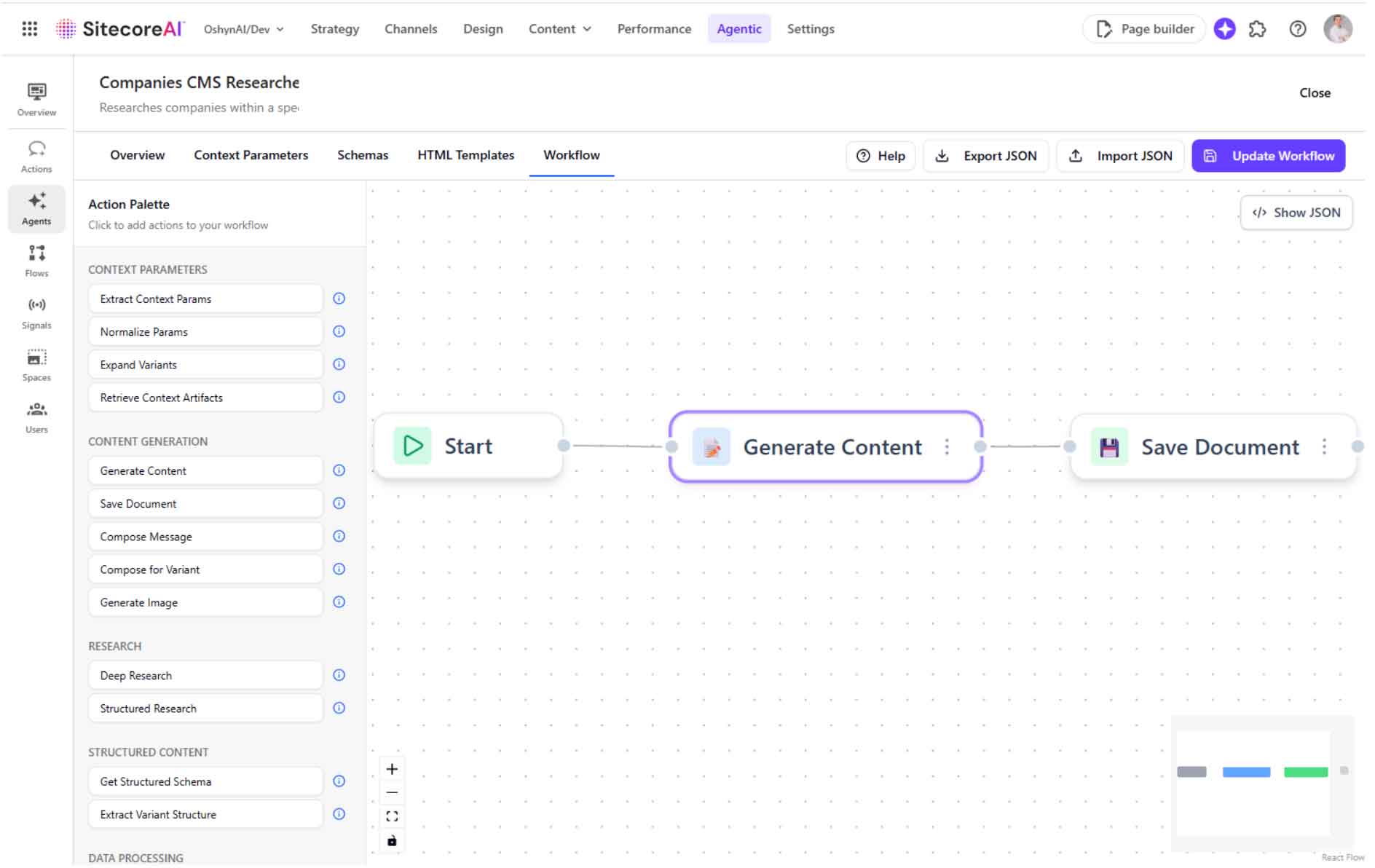Expand the Content menu dropdown
The height and width of the screenshot is (868, 1375).
click(562, 29)
